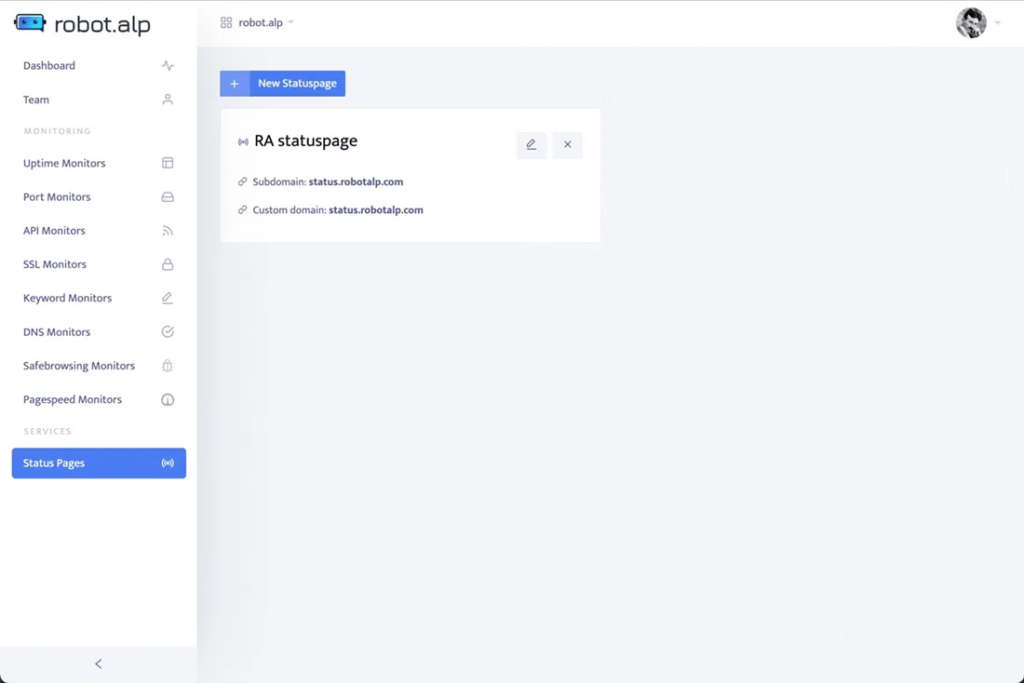Collapse the sidebar with the left chevron
The width and height of the screenshot is (1024, 683).
98,664
